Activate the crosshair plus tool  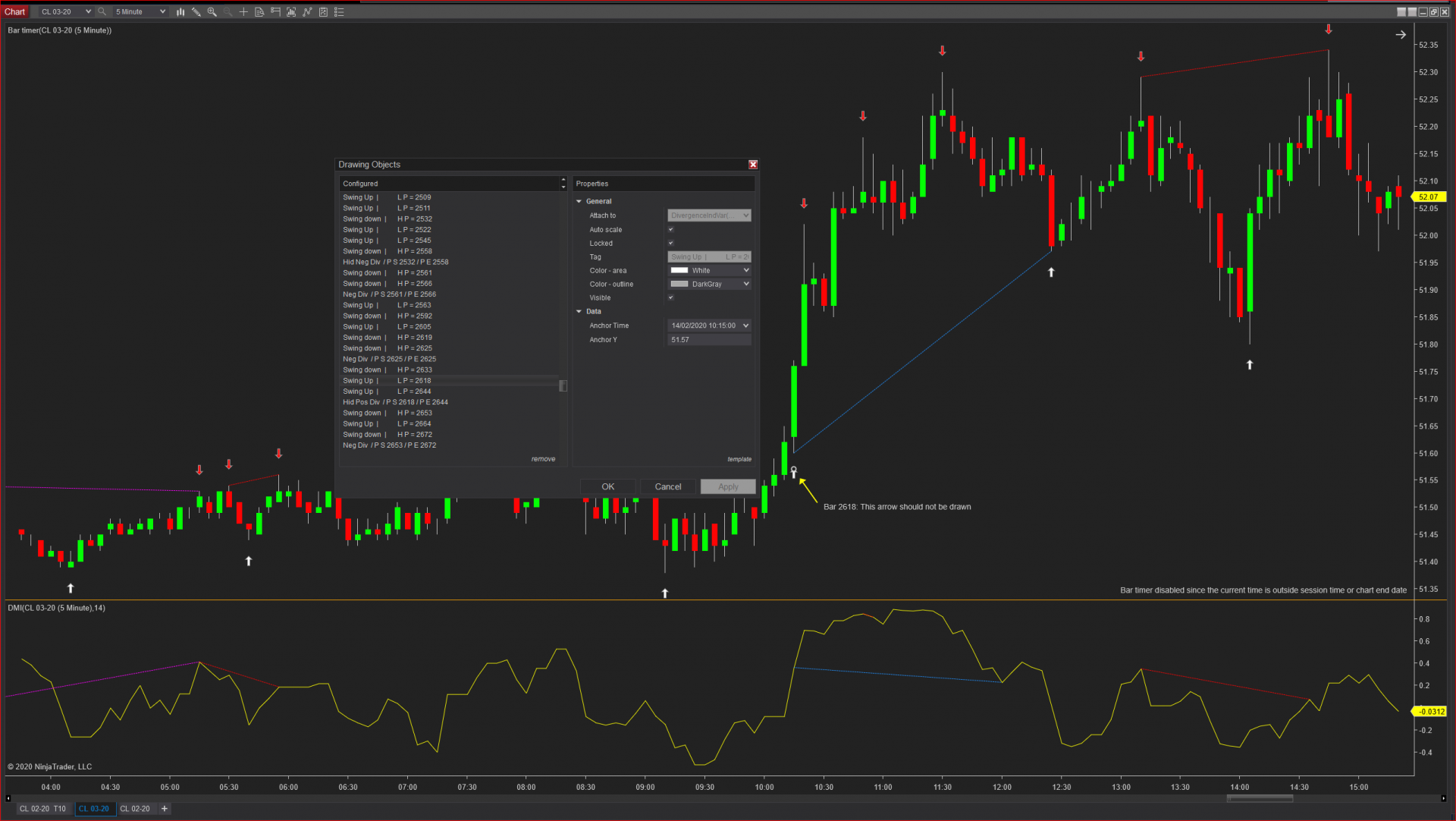pyautogui.click(x=243, y=12)
